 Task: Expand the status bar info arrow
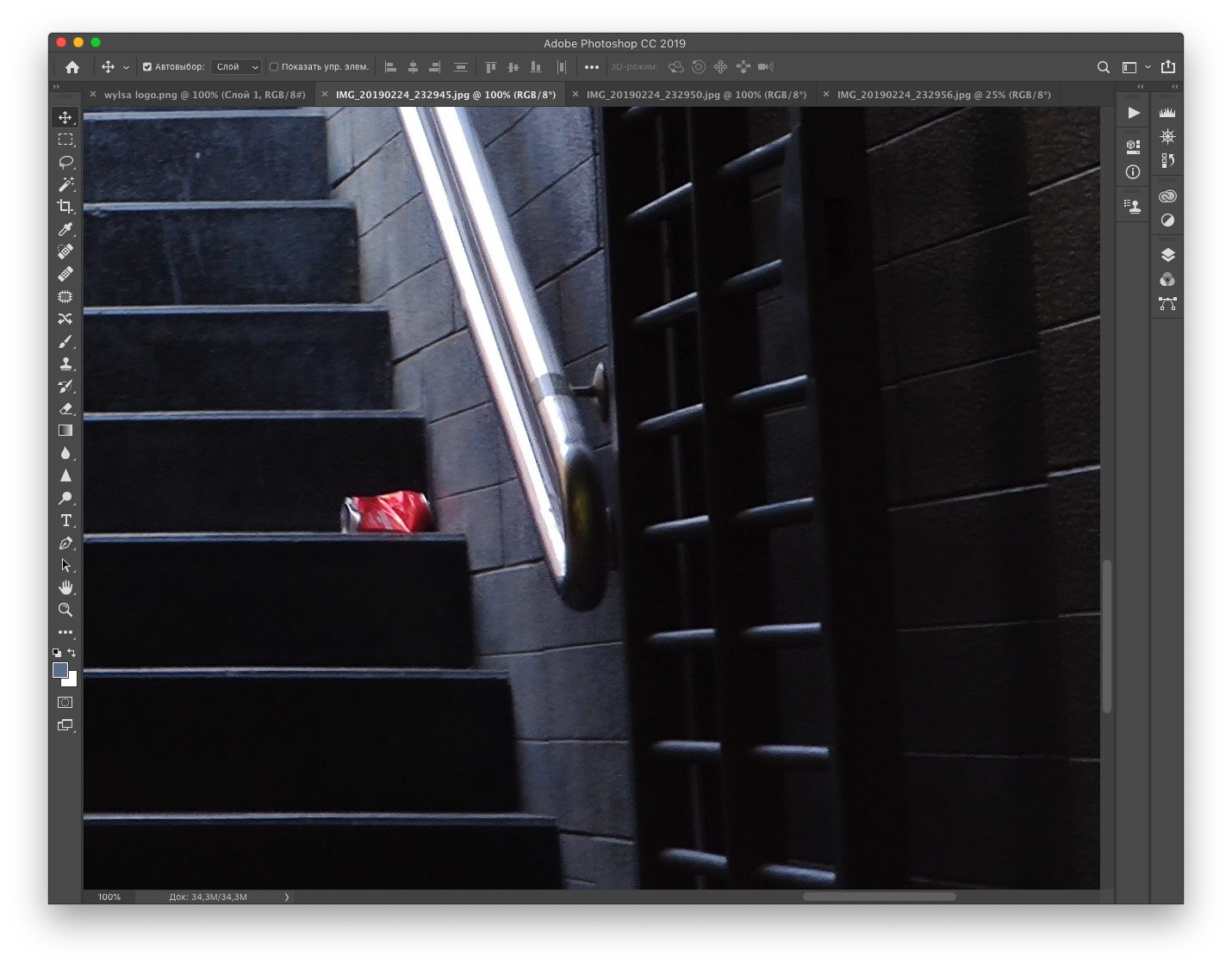287,897
